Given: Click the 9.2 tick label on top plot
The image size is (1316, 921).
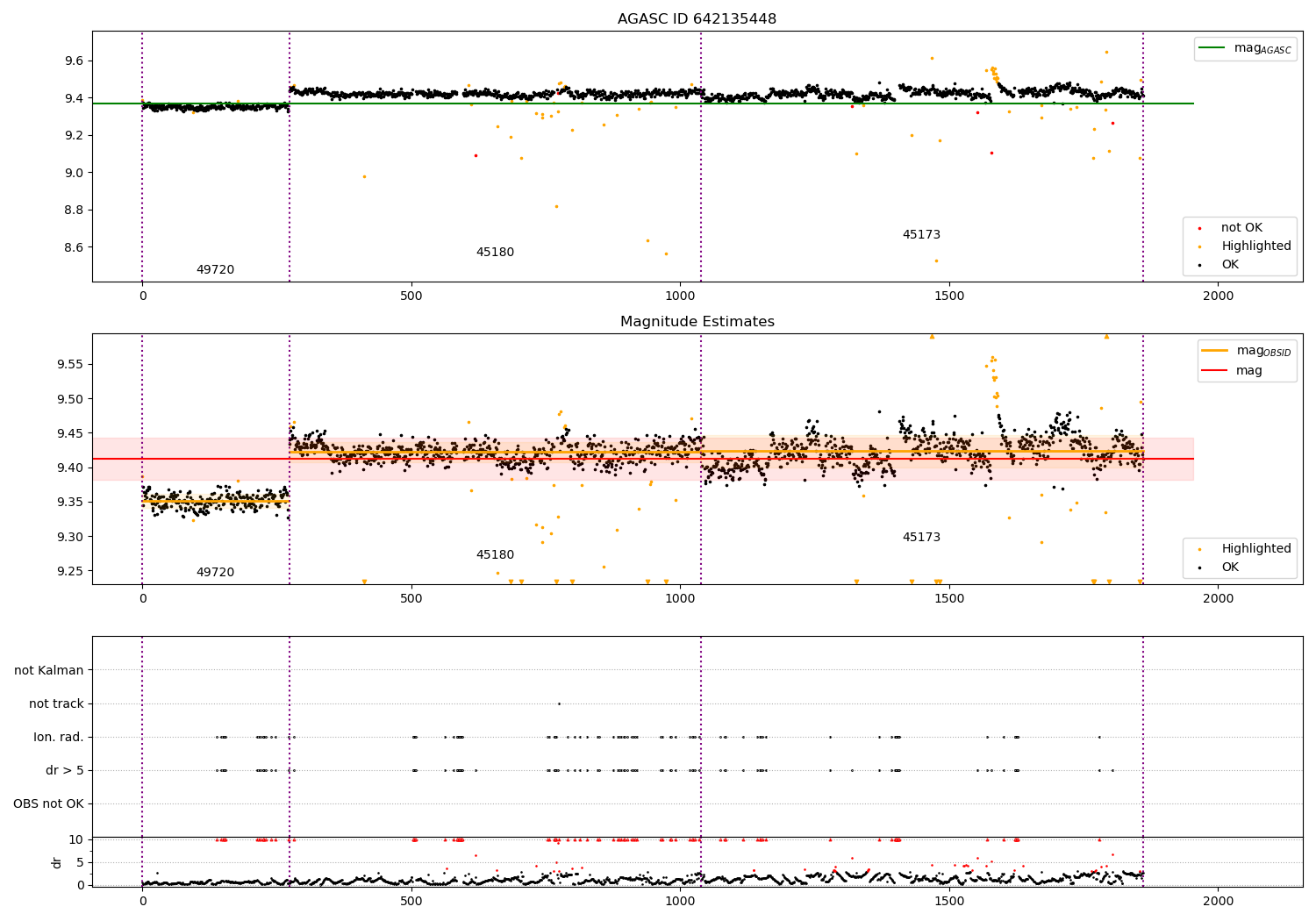Looking at the screenshot, I should coord(74,135).
